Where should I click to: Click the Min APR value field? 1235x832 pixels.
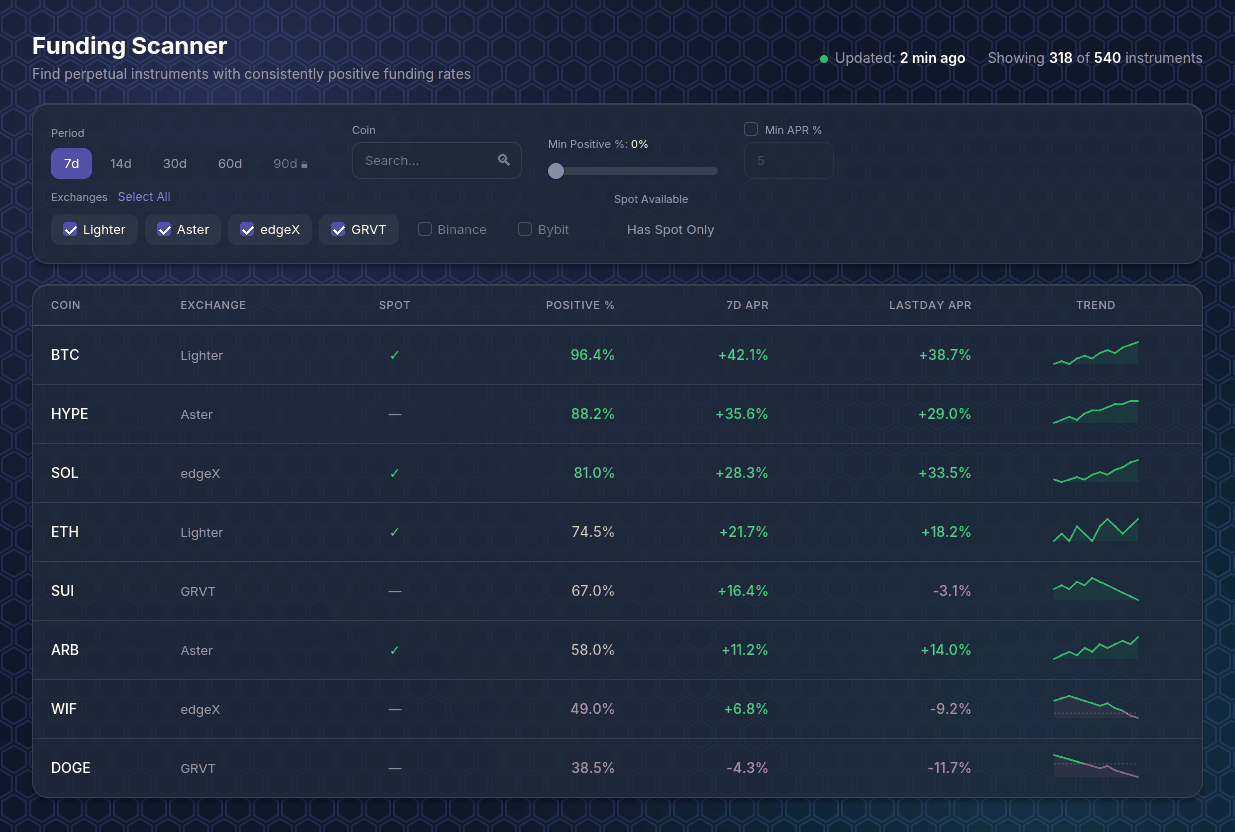789,160
